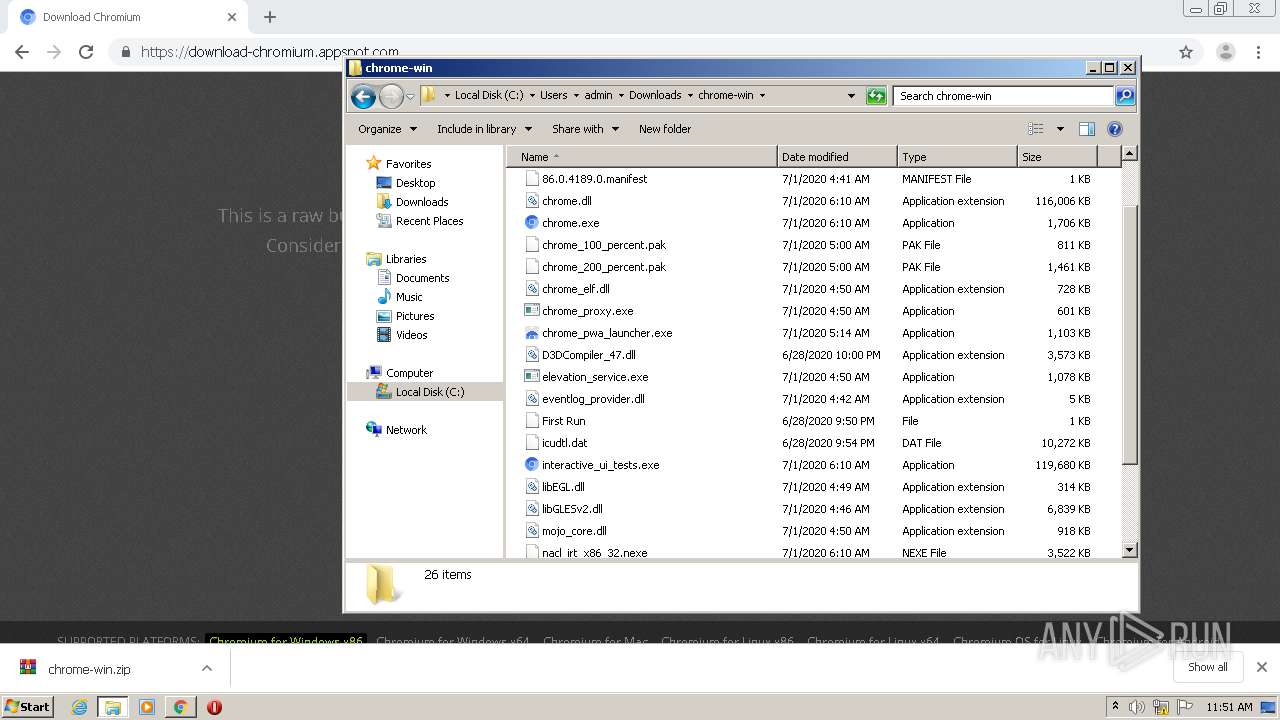Click Chromium for Windows x86 link
The width and height of the screenshot is (1280, 720).
pos(286,641)
